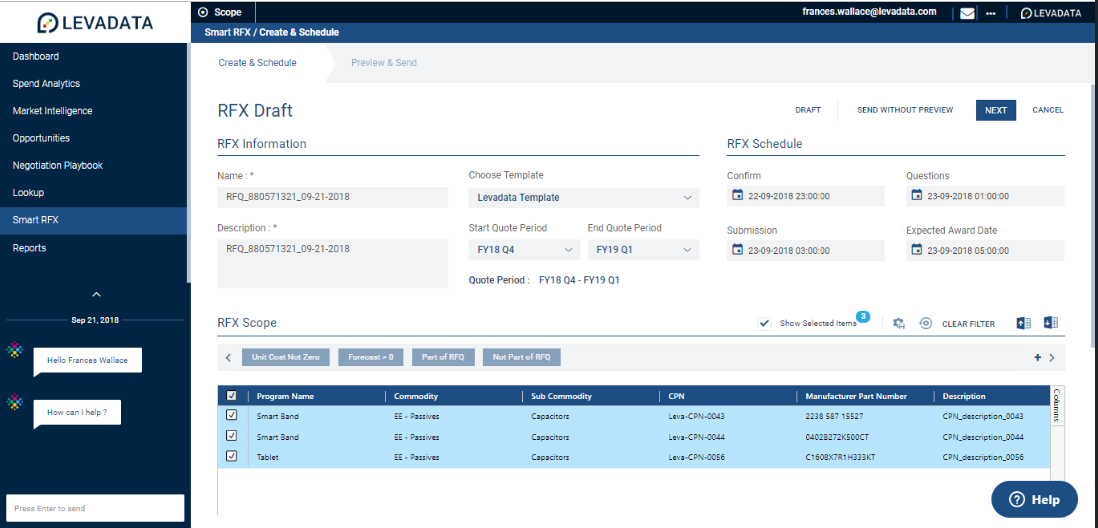This screenshot has width=1098, height=528.
Task: Click the selected items count badge 3
Action: pos(863,317)
